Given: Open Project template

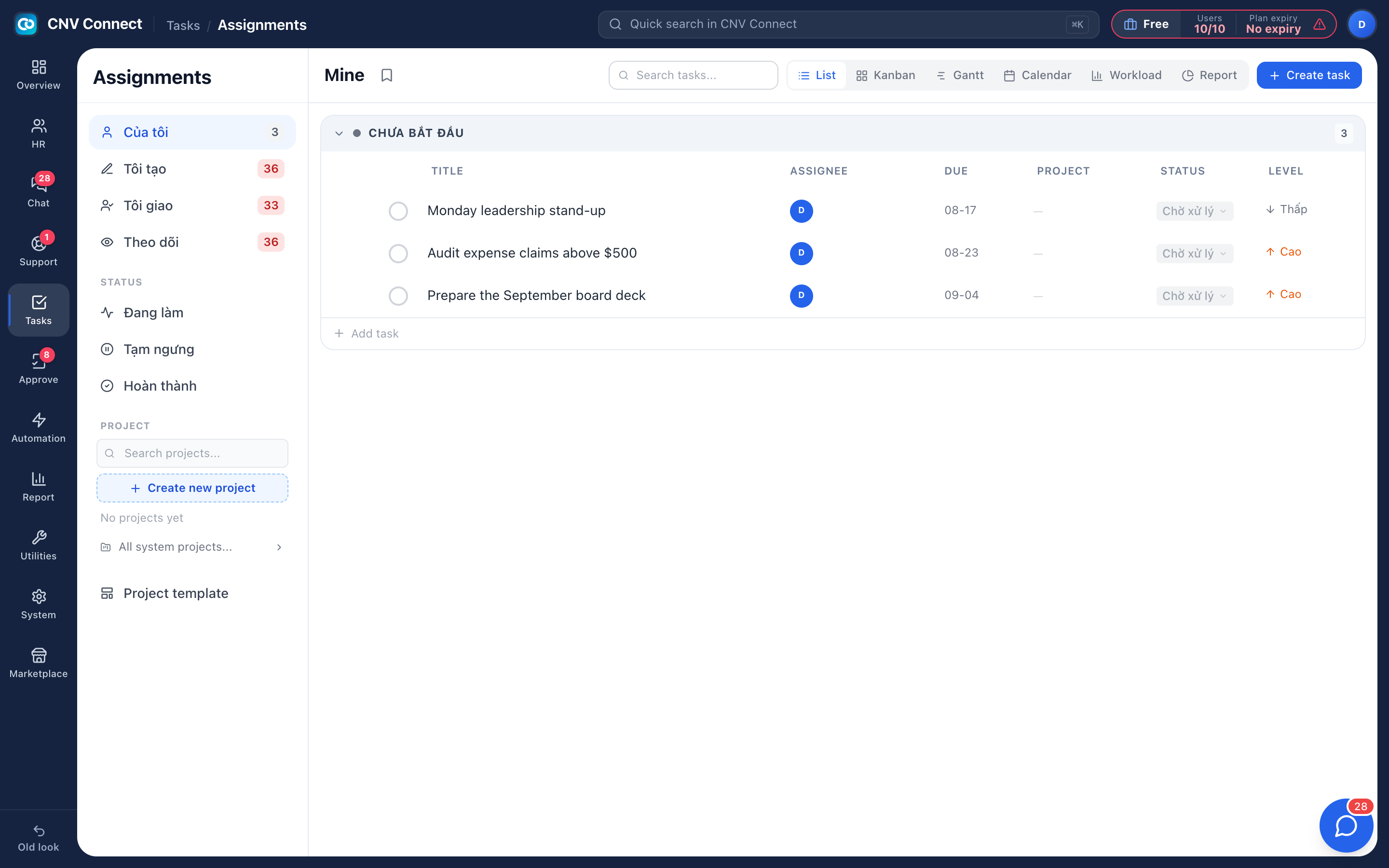Looking at the screenshot, I should tap(192, 594).
